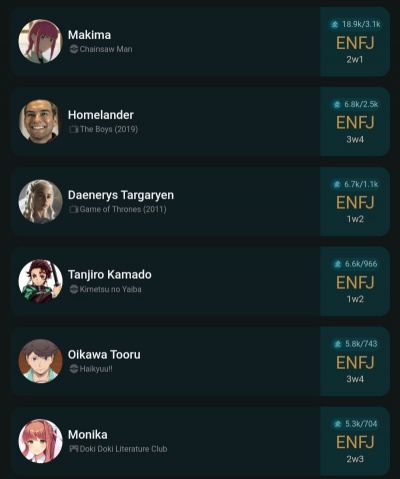Click the anime icon beside Haikyuu!!
Viewport: 400px width, 479px height.
tap(74, 369)
